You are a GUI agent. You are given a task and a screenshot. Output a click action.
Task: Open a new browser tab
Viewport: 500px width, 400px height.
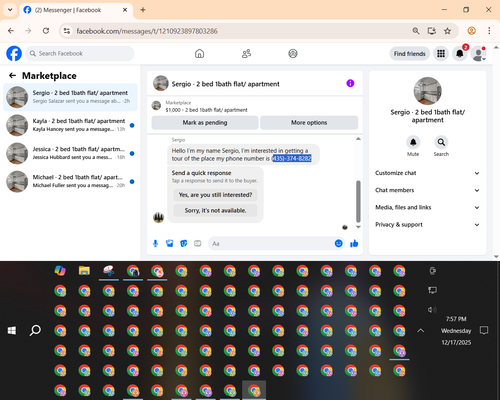pyautogui.click(x=143, y=10)
